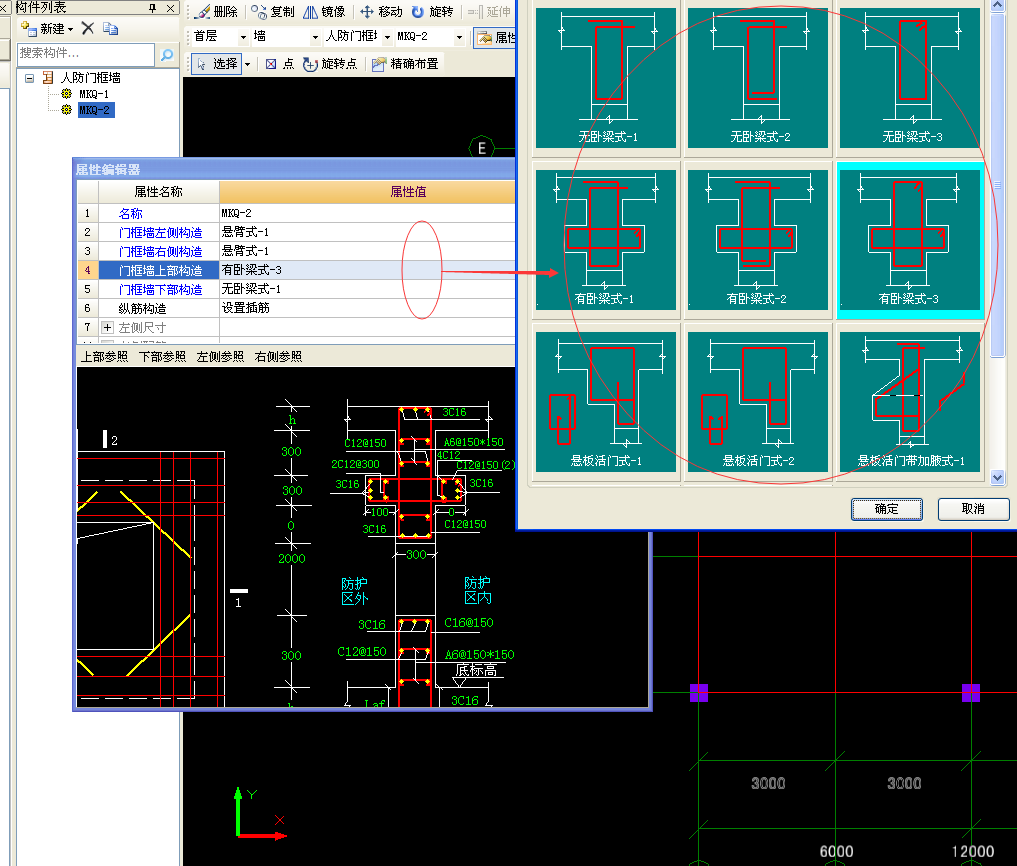Click the C16@150 rebar label
This screenshot has height=866, width=1017.
click(x=468, y=623)
